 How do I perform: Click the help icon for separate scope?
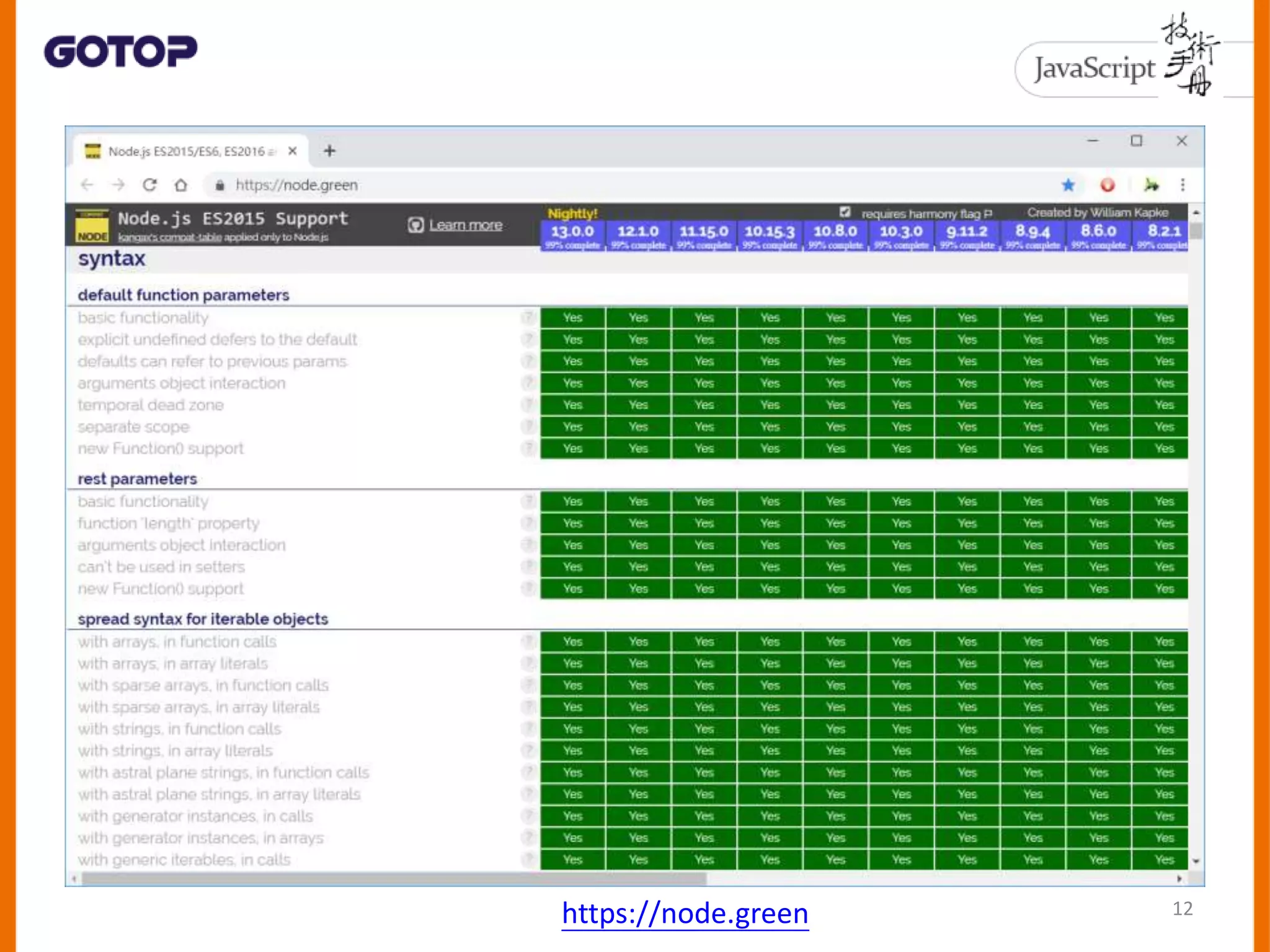point(528,426)
